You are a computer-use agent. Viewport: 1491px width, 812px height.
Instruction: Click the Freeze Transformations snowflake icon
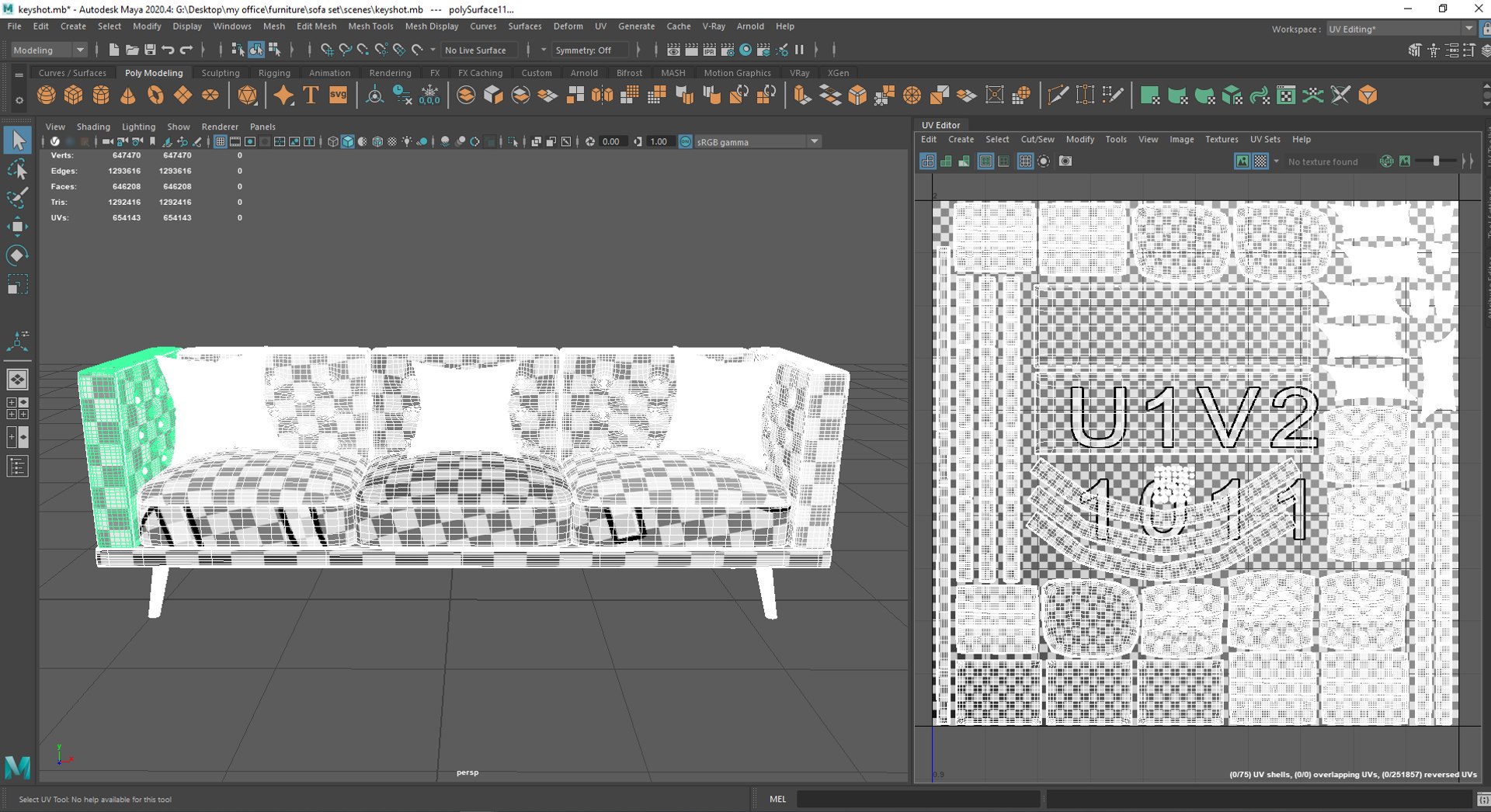coord(429,95)
